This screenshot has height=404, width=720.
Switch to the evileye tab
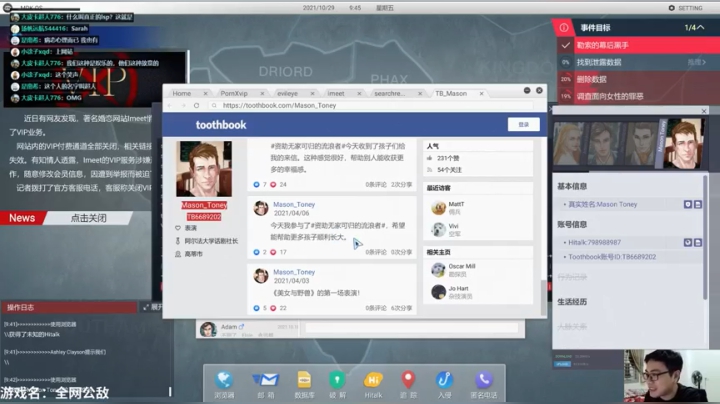point(287,94)
